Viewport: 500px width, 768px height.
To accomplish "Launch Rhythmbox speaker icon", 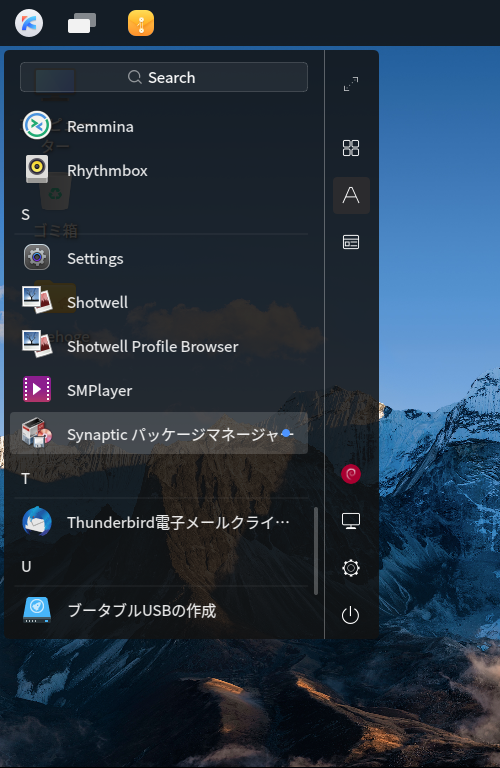I will 37,169.
